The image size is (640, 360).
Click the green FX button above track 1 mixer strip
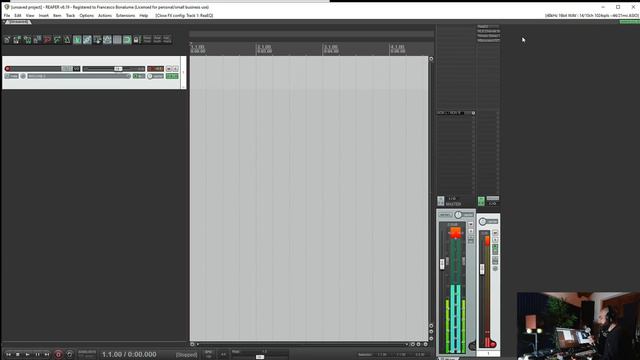pos(481,201)
